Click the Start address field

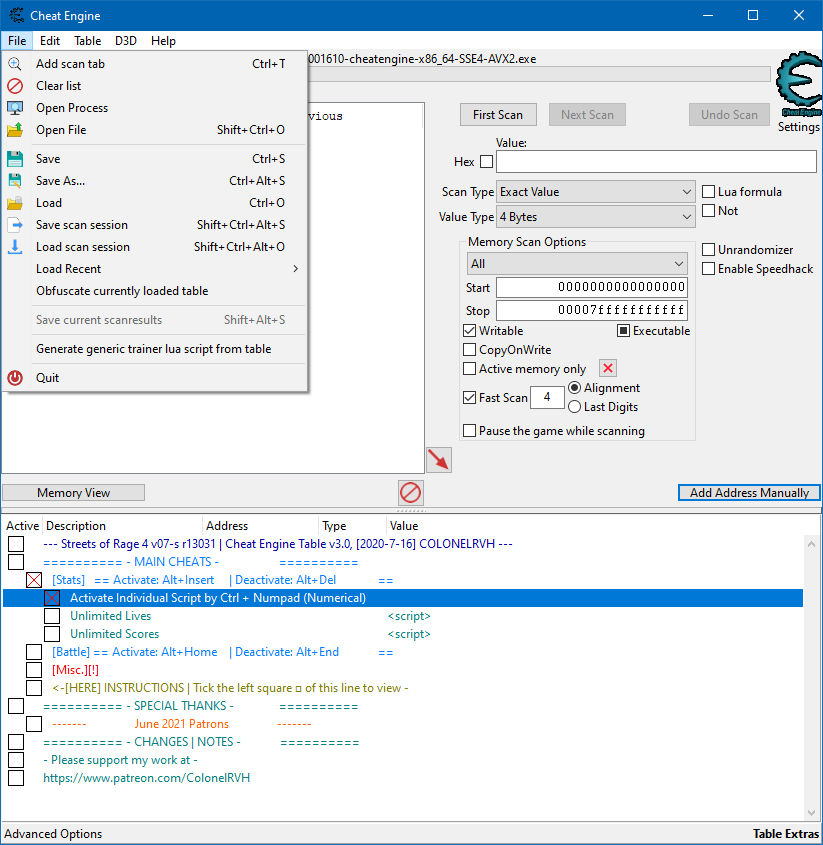[x=592, y=287]
